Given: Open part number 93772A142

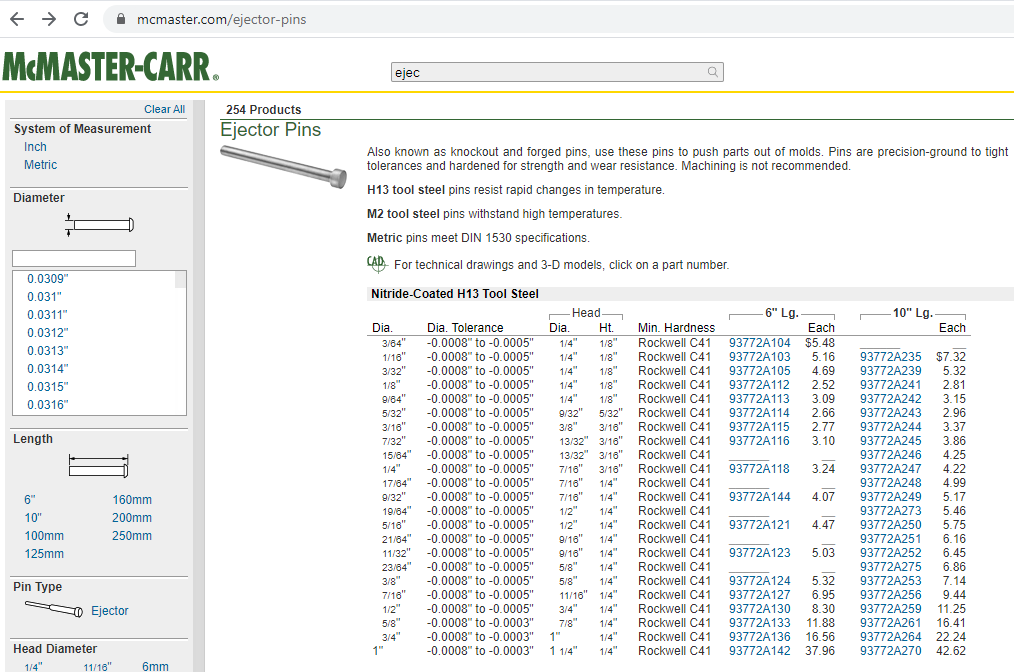Looking at the screenshot, I should (760, 651).
